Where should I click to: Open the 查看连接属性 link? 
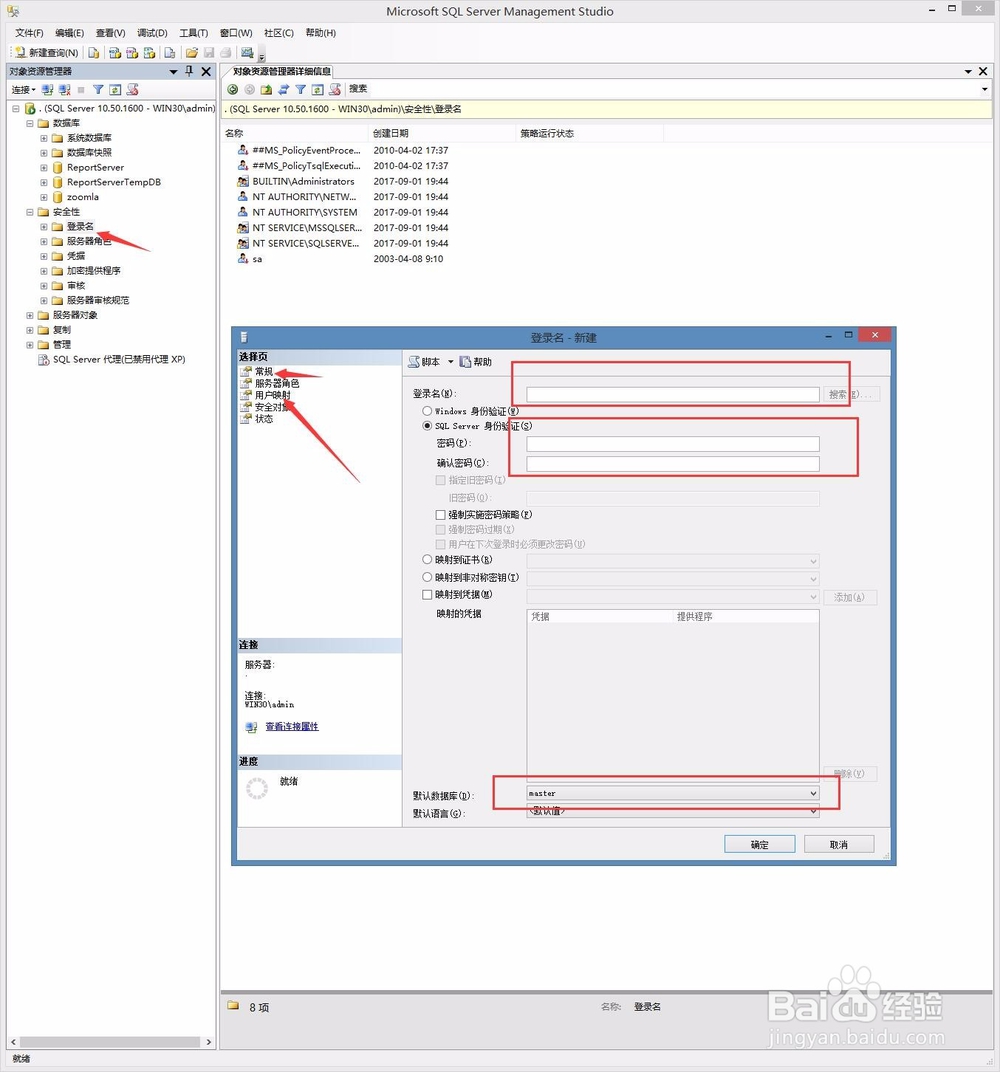(292, 727)
